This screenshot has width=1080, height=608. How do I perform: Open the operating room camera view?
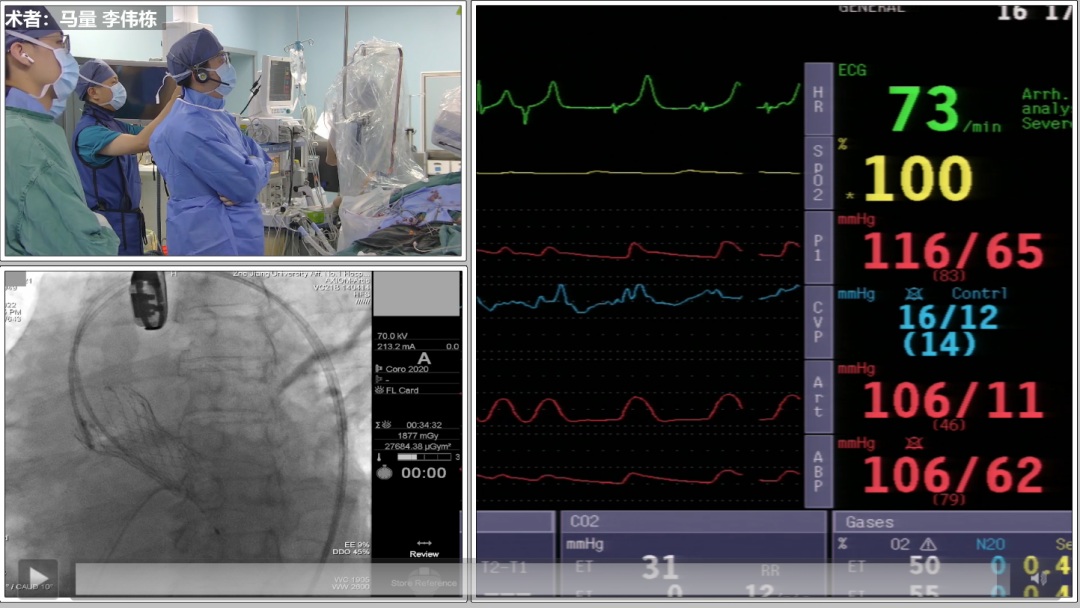click(x=233, y=130)
